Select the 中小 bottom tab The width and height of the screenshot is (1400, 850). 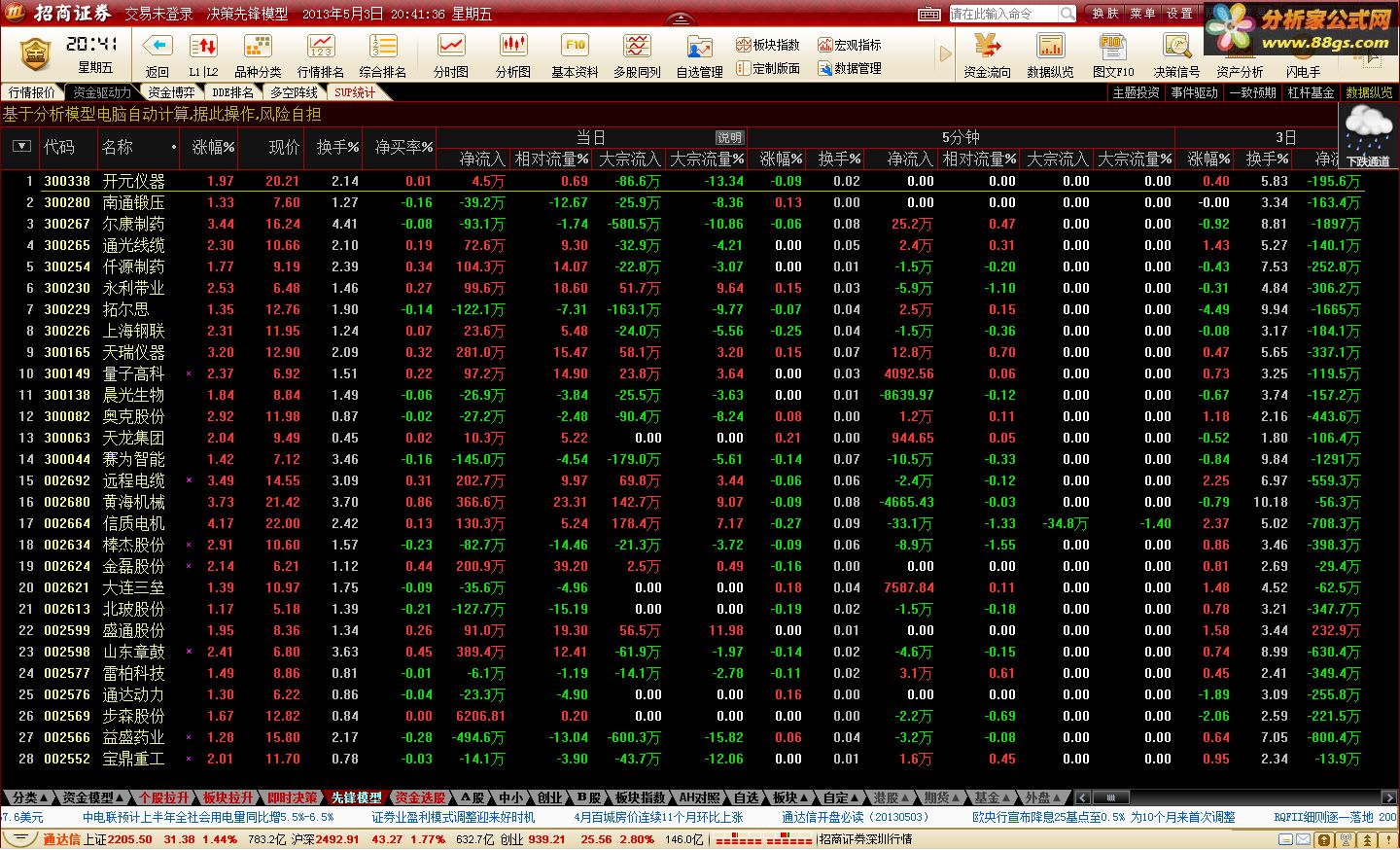[x=510, y=797]
